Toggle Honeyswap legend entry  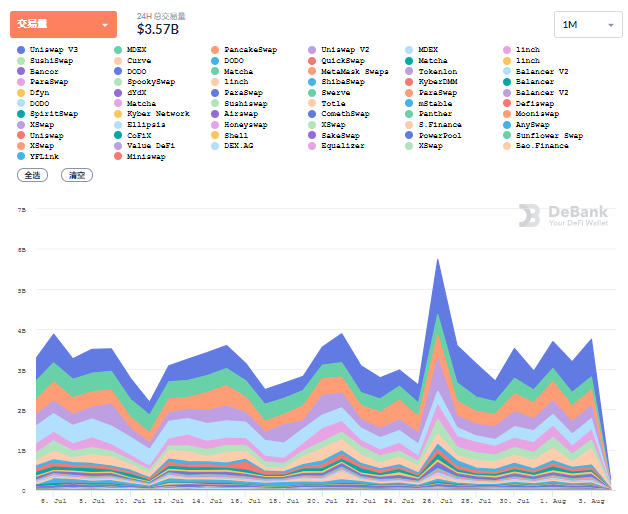click(x=240, y=125)
